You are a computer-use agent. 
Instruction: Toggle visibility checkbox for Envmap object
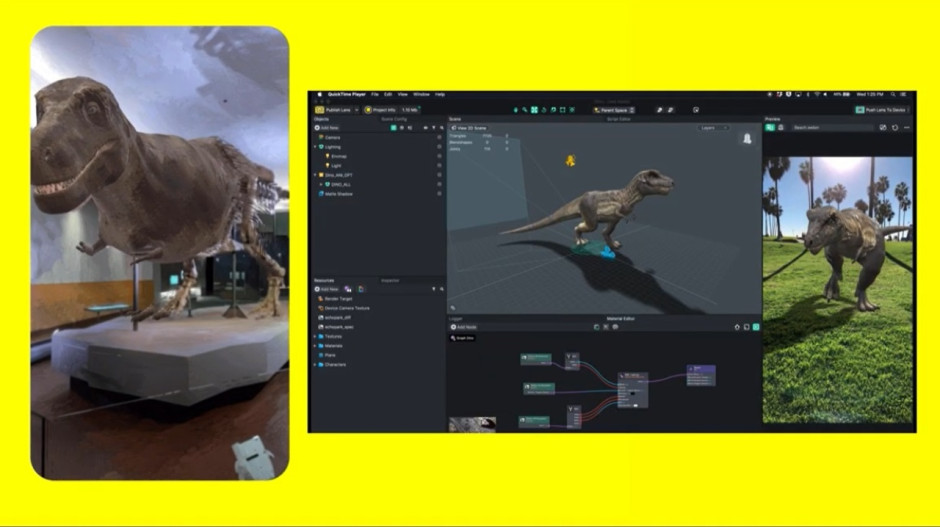(439, 156)
